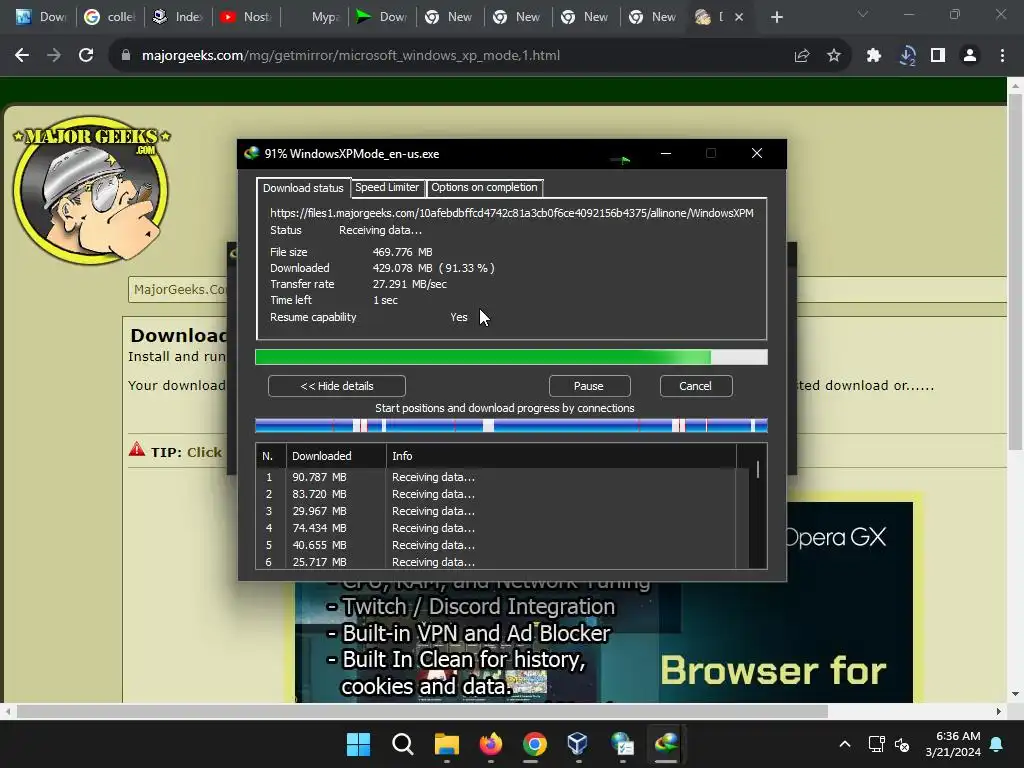Image resolution: width=1024 pixels, height=768 pixels.
Task: Close the IDM download dialog
Action: 757,153
